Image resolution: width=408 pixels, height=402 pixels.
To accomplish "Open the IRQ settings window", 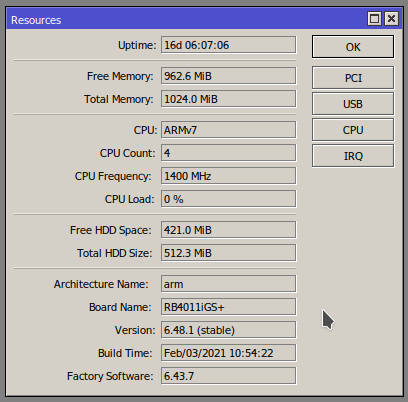I will pos(353,156).
